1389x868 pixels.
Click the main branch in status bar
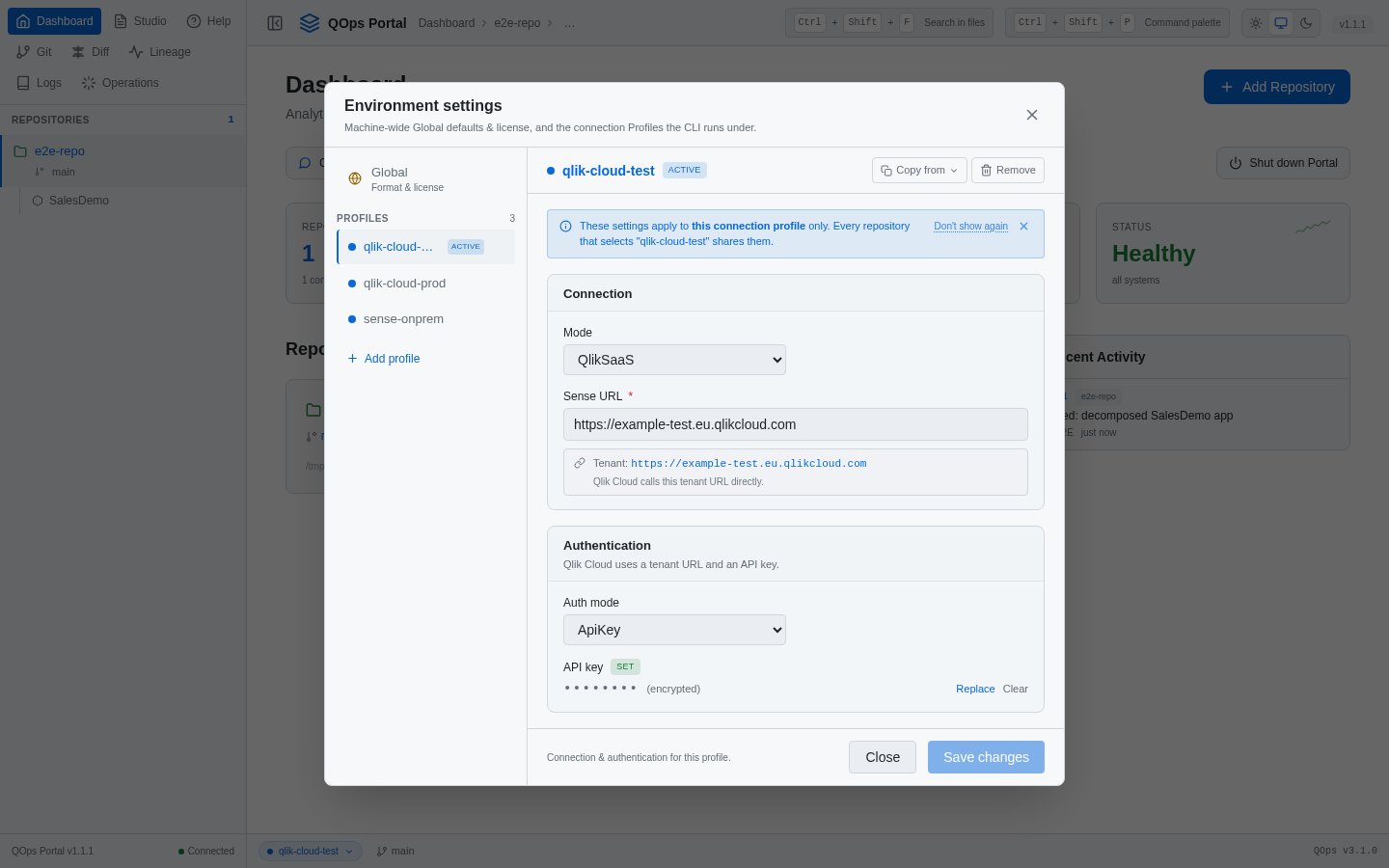point(395,851)
